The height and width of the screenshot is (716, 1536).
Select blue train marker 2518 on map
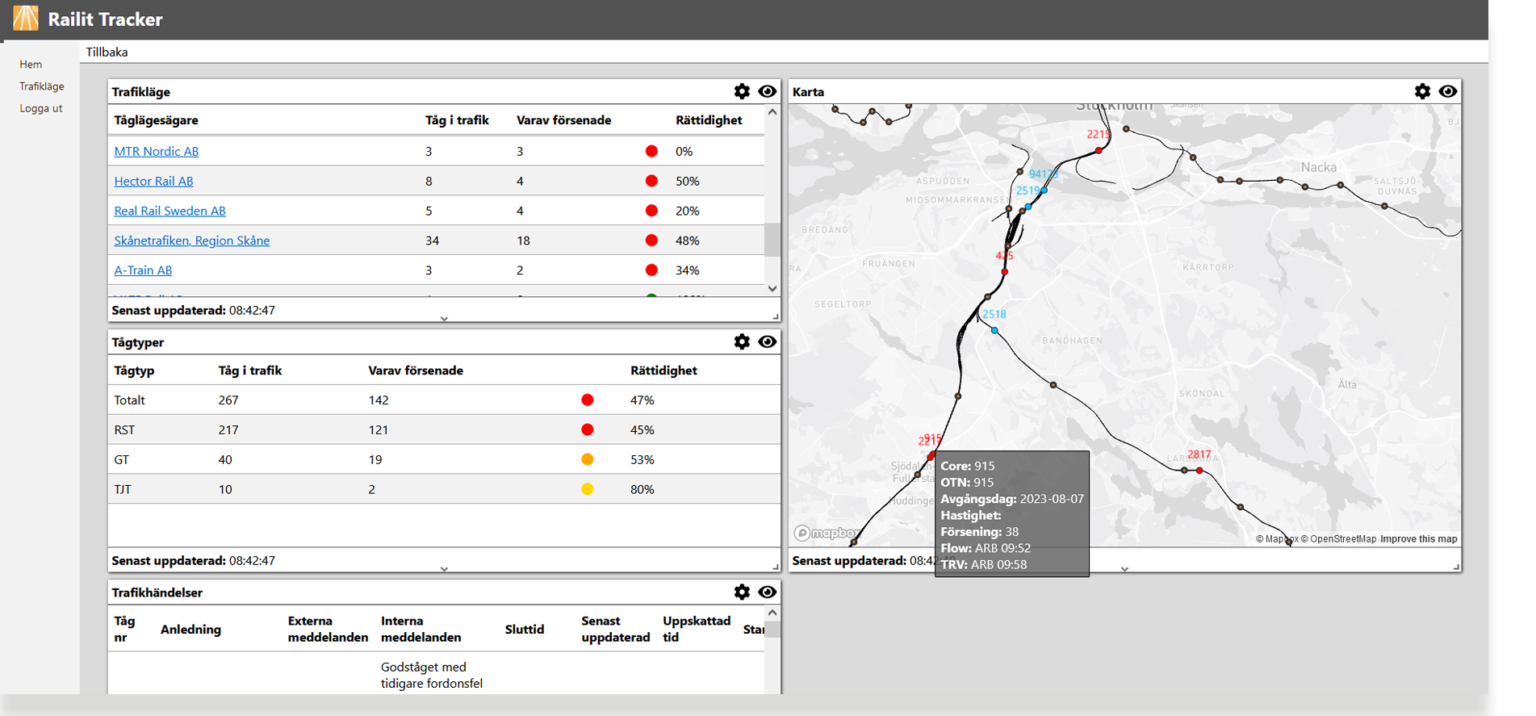click(x=993, y=328)
